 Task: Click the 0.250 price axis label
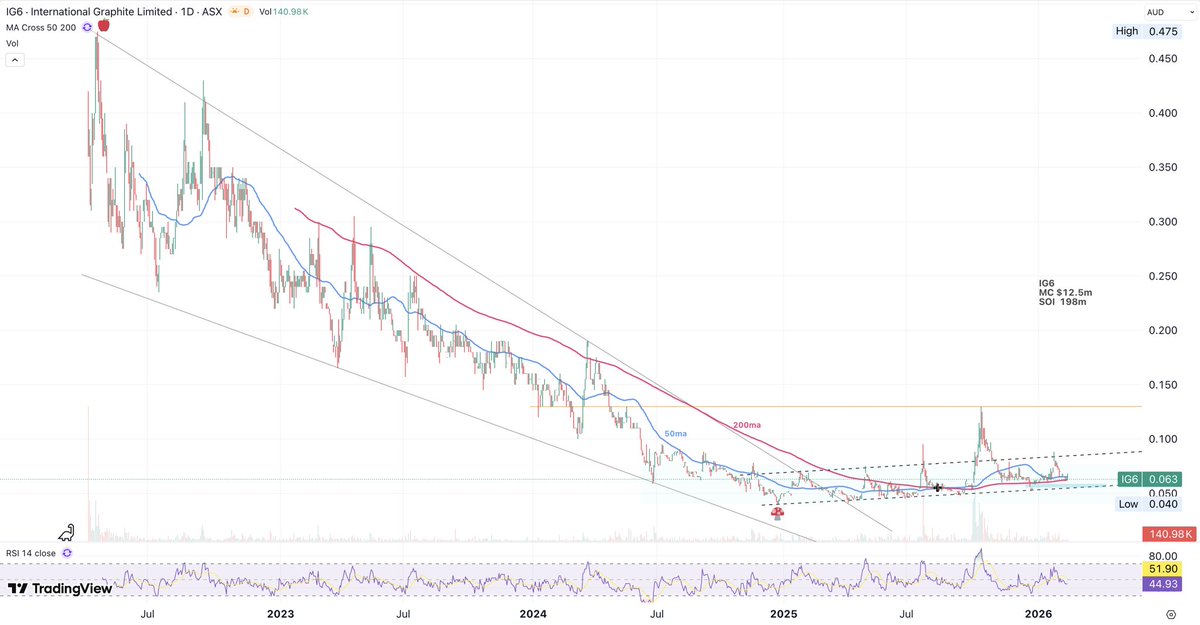1163,275
